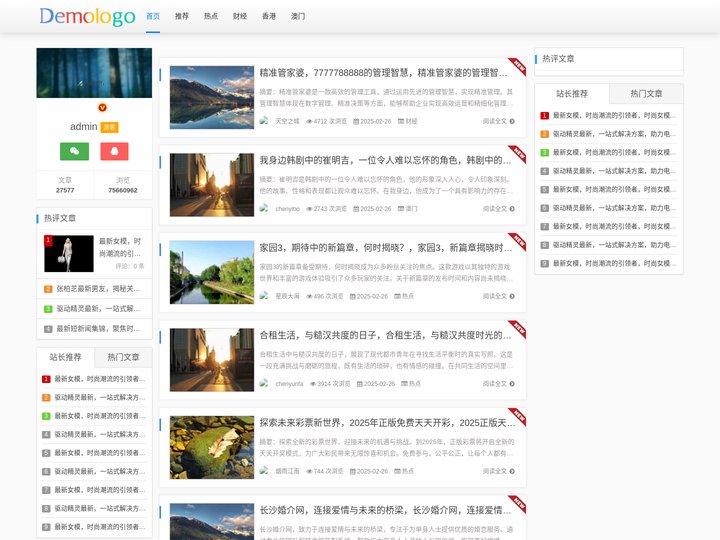Open left-sidebar item 3 驱动精灵最新

click(x=98, y=309)
